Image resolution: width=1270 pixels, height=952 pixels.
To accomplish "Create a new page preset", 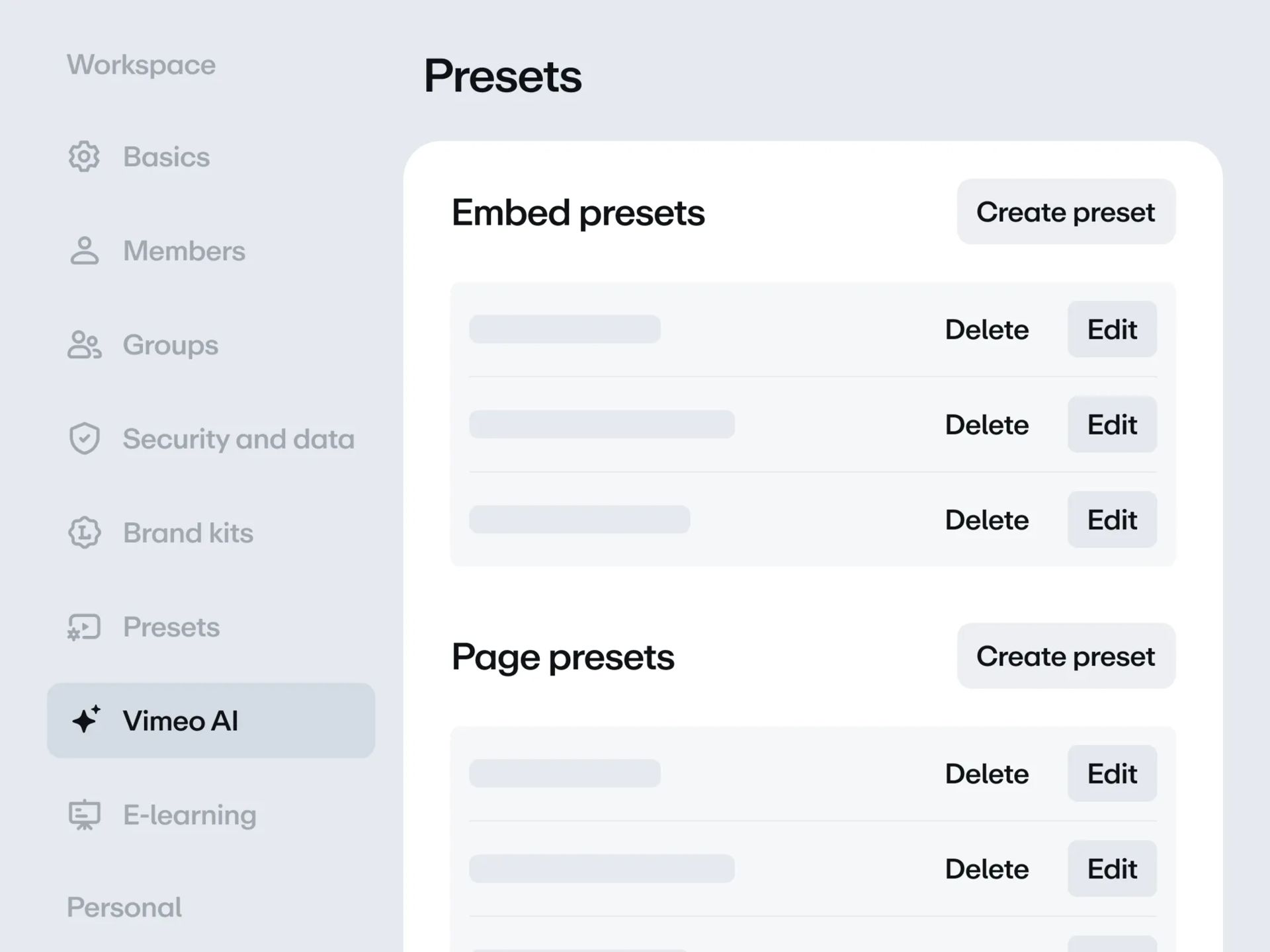I will (x=1066, y=656).
